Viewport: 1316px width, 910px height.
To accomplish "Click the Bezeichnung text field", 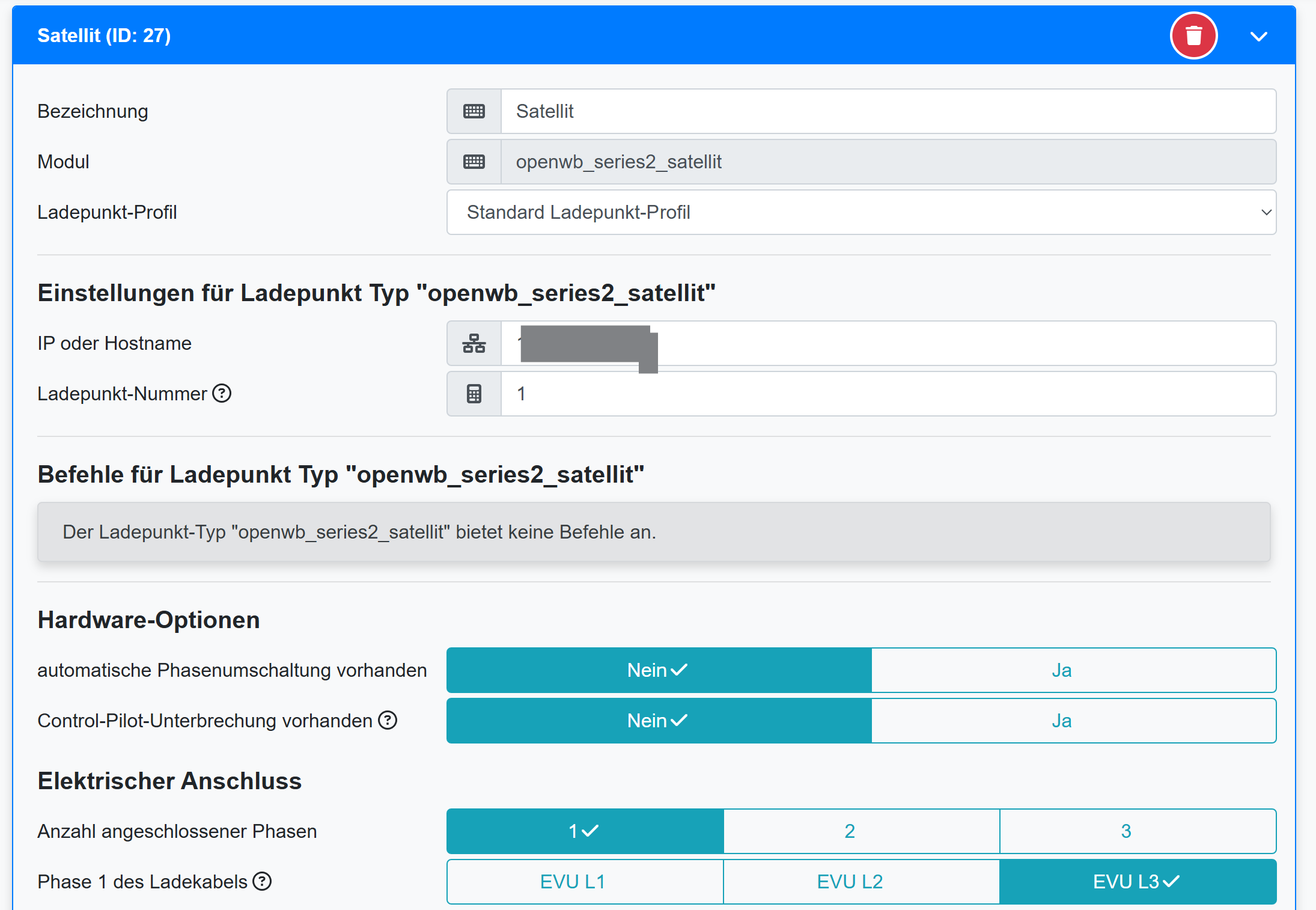I will pos(887,111).
